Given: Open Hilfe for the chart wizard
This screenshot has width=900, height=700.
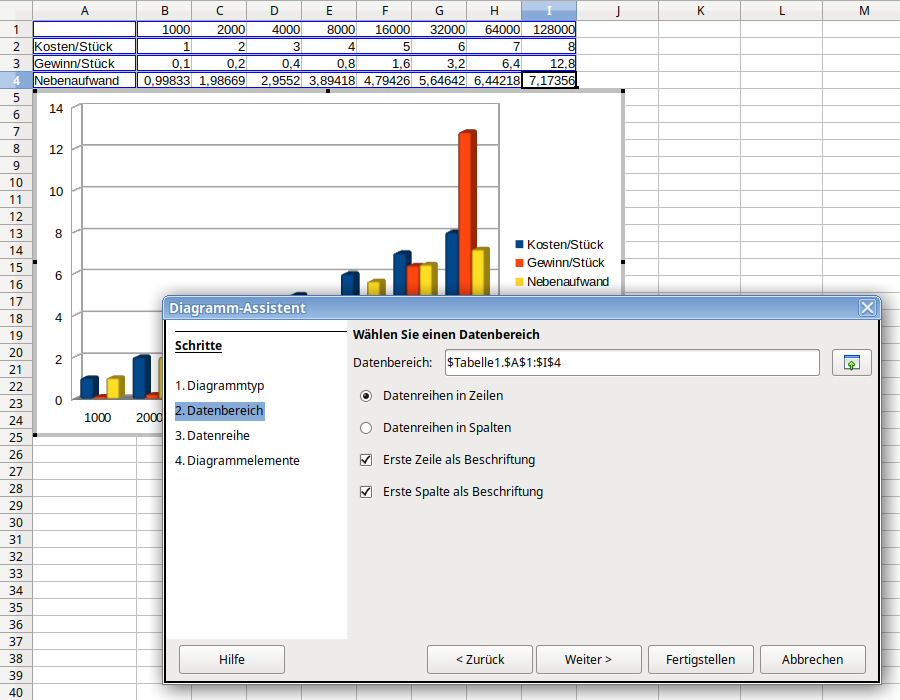Looking at the screenshot, I should click(232, 659).
